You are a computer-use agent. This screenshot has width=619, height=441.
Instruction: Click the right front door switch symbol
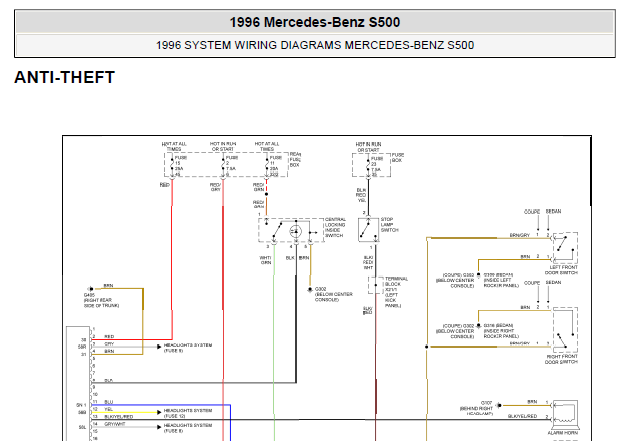point(565,330)
